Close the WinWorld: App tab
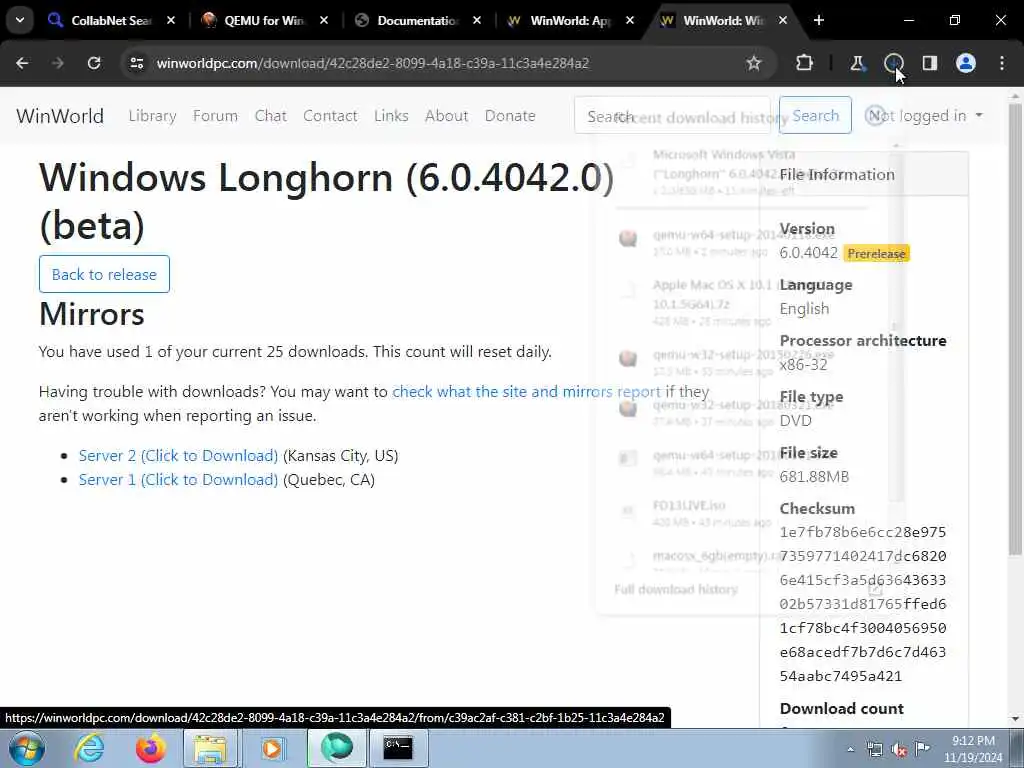 [630, 21]
